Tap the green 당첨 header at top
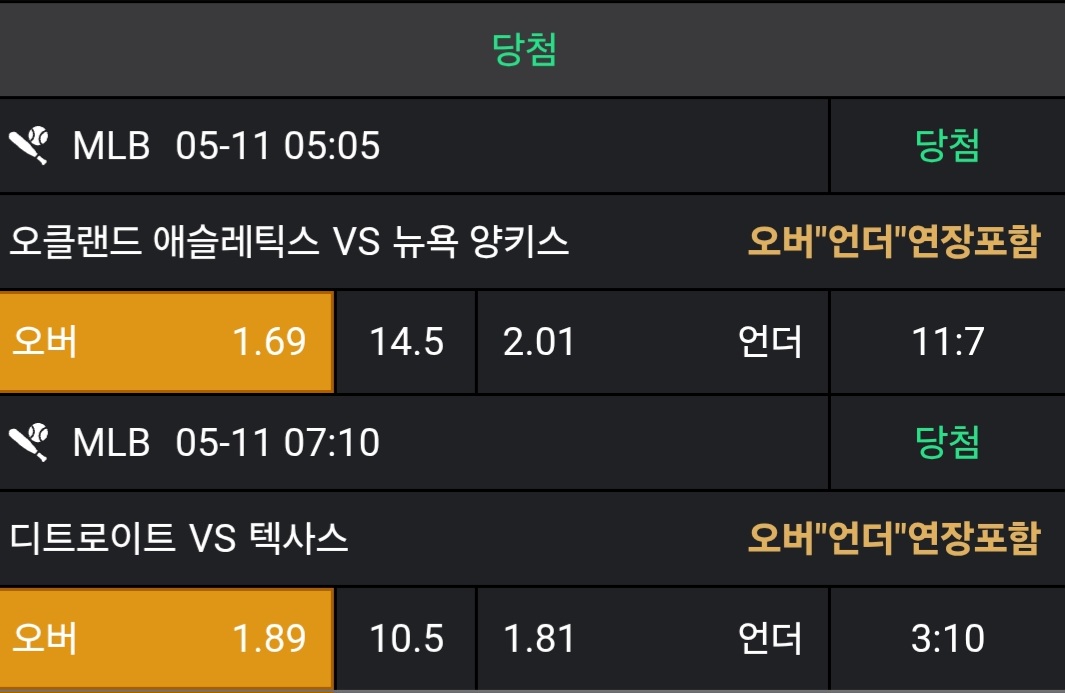 (x=525, y=49)
